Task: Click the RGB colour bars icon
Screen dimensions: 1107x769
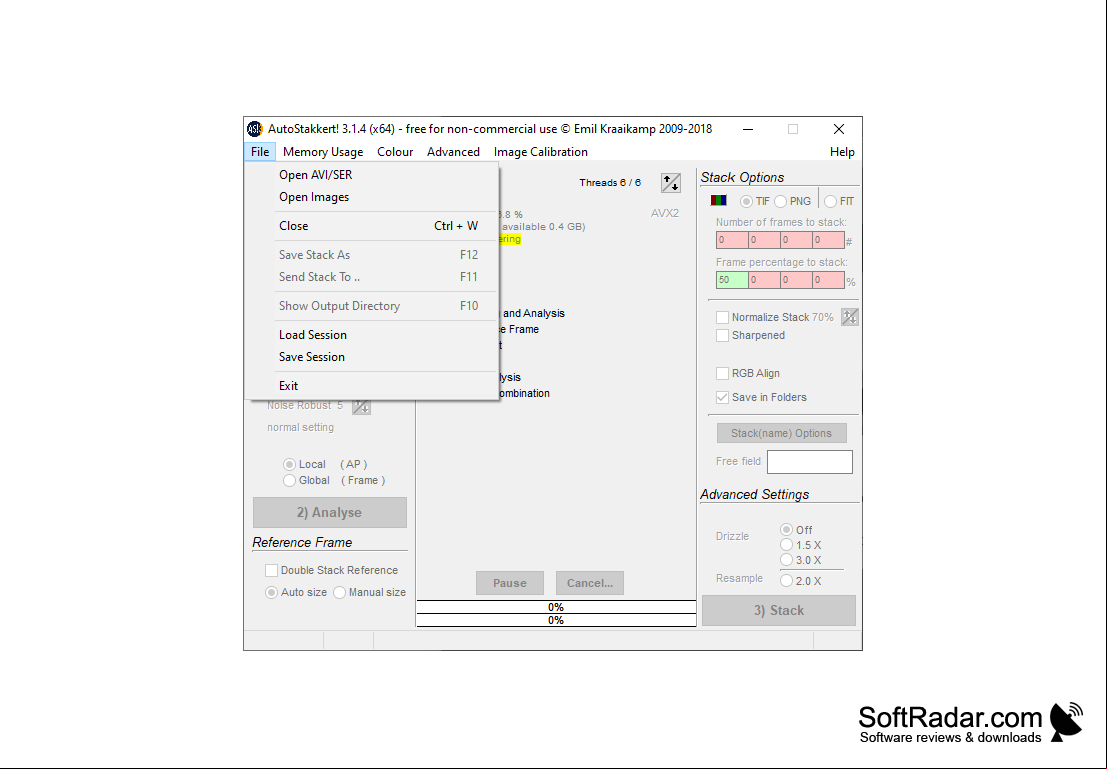Action: [x=719, y=201]
